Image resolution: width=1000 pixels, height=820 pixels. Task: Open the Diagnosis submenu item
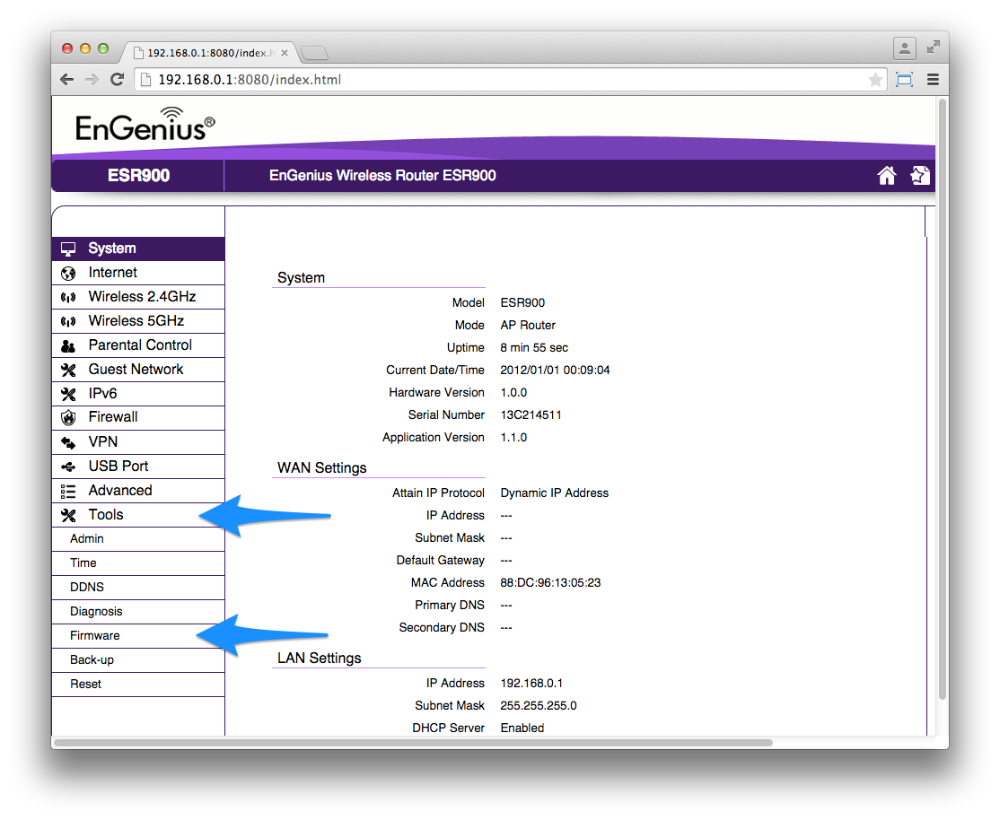[x=138, y=612]
